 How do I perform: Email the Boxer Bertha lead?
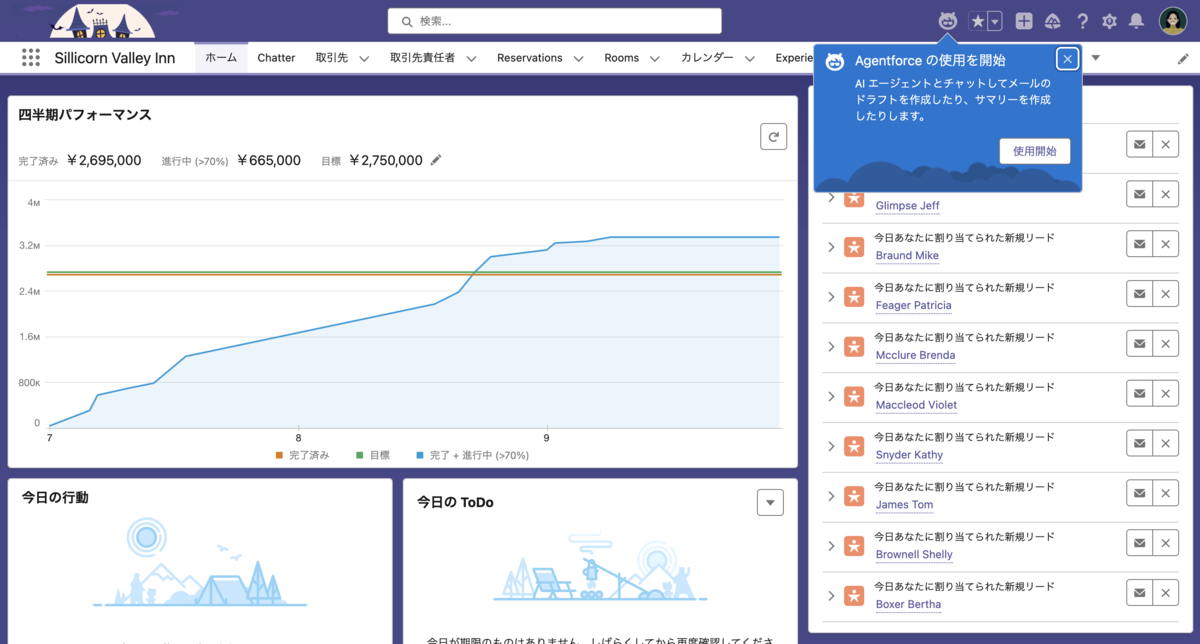tap(1139, 593)
